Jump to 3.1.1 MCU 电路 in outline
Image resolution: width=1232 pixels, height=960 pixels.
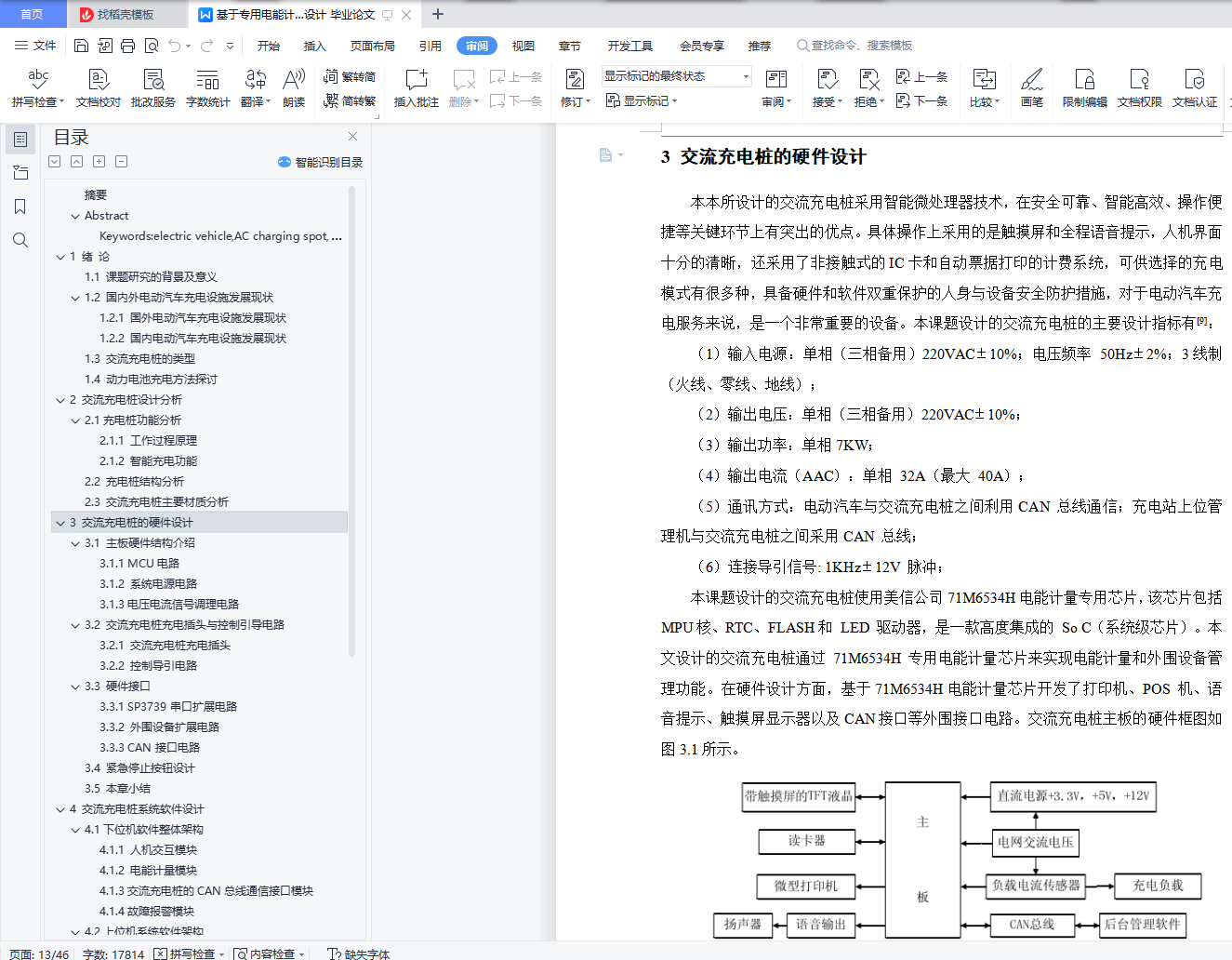139,564
